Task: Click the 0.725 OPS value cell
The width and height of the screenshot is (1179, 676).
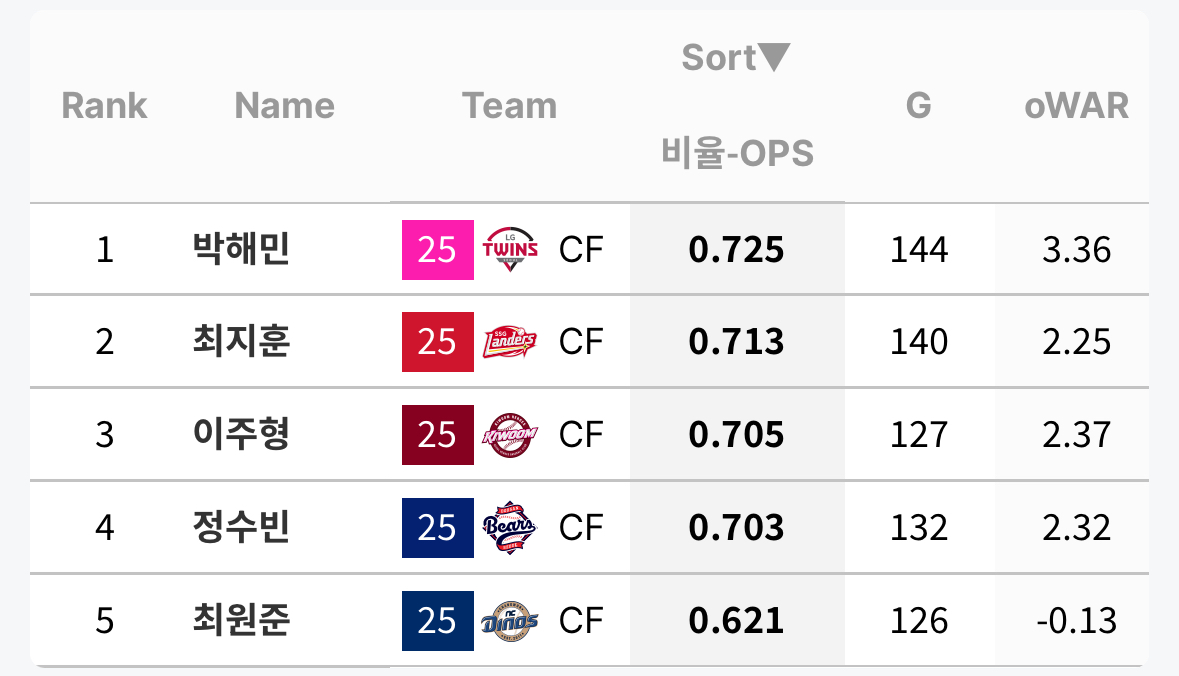Action: tap(737, 250)
